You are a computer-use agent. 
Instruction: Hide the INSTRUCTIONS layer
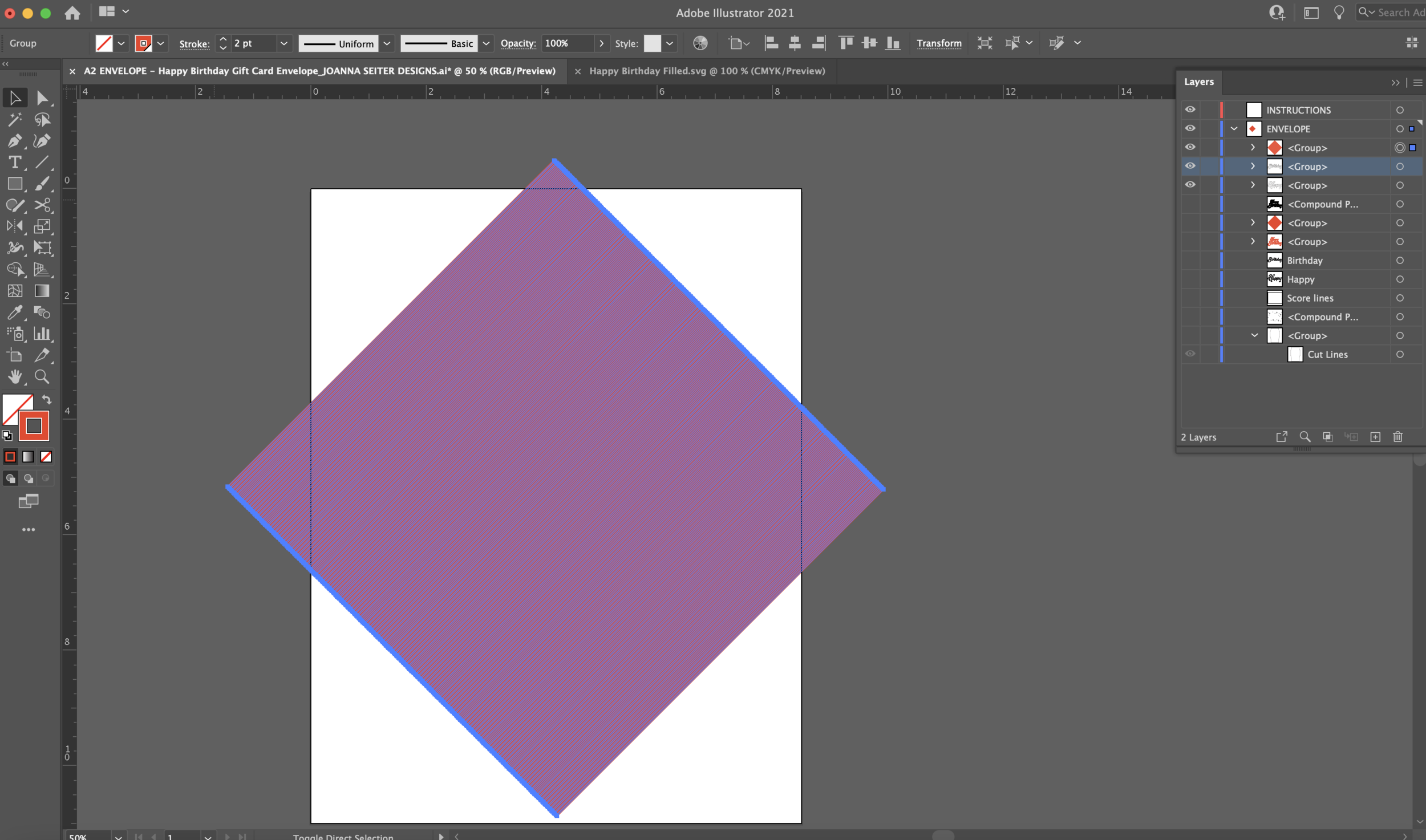point(1190,109)
